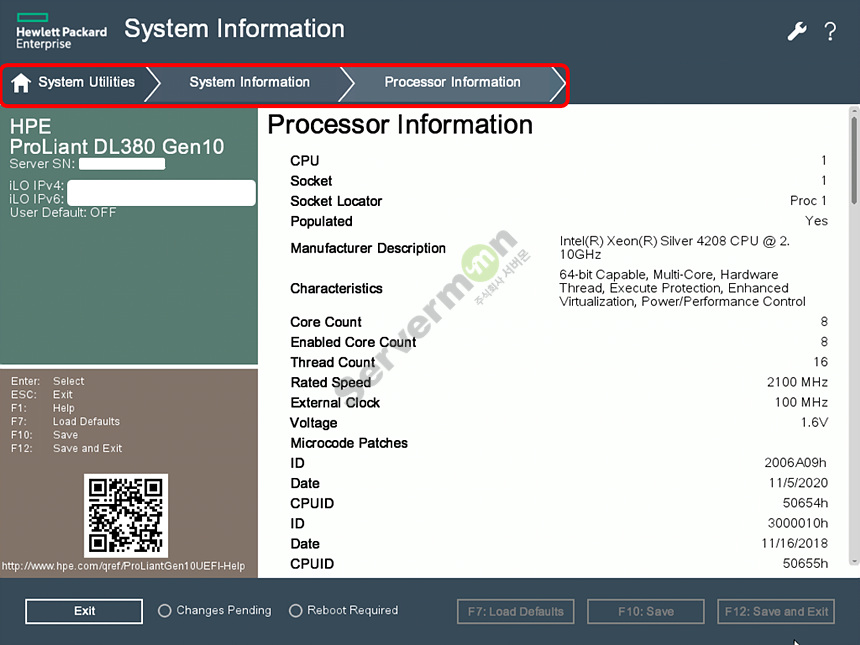Select Processor Information breadcrumb

452,82
